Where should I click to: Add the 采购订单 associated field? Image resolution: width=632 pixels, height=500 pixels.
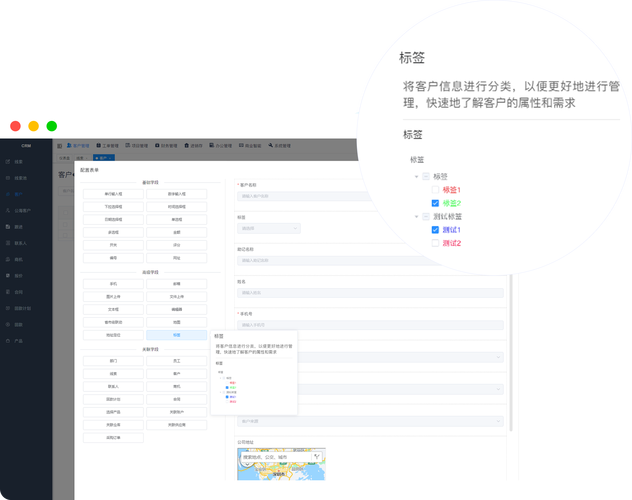(113, 438)
